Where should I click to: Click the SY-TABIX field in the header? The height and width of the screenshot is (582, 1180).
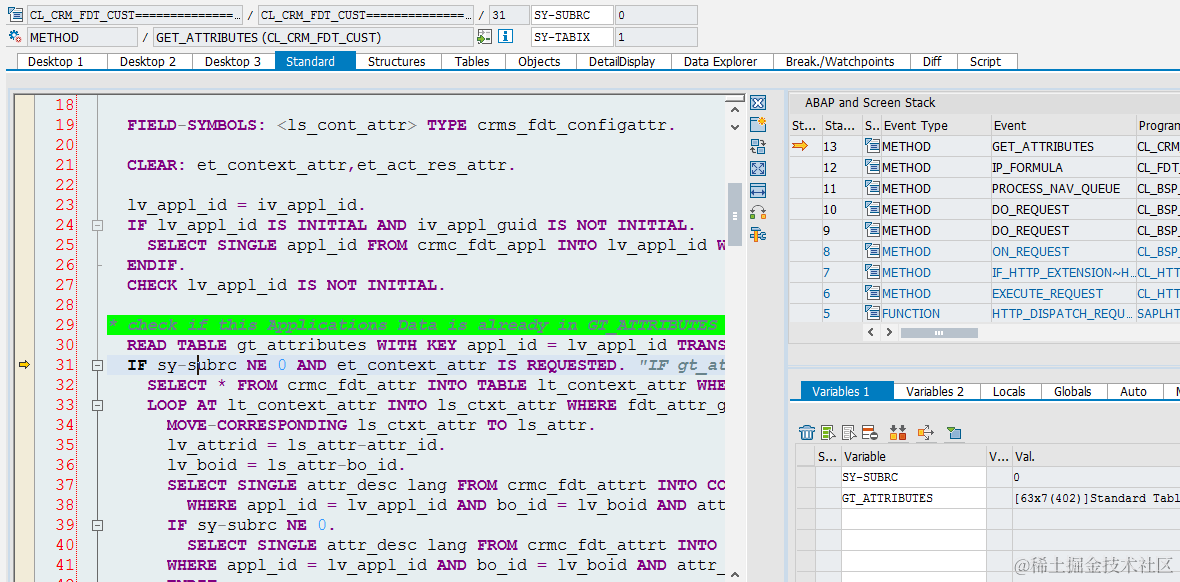572,37
